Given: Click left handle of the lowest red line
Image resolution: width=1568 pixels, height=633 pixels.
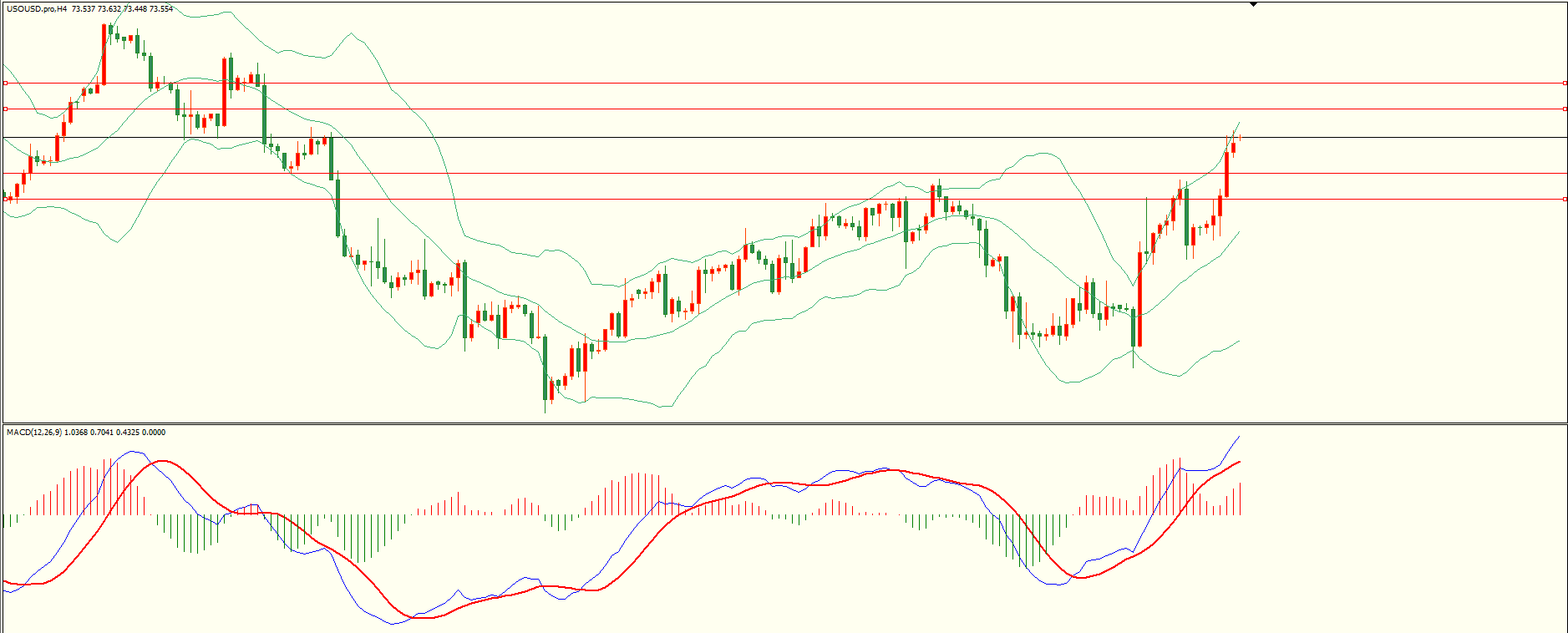Looking at the screenshot, I should pos(5,199).
